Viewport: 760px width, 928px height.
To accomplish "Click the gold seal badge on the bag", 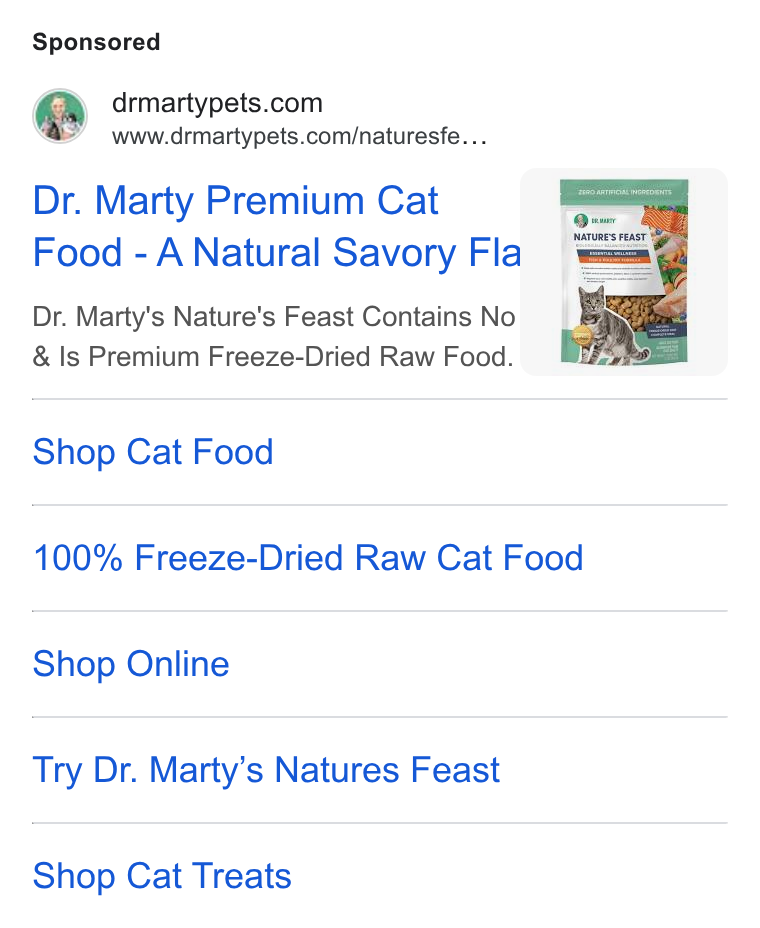I will 582,336.
